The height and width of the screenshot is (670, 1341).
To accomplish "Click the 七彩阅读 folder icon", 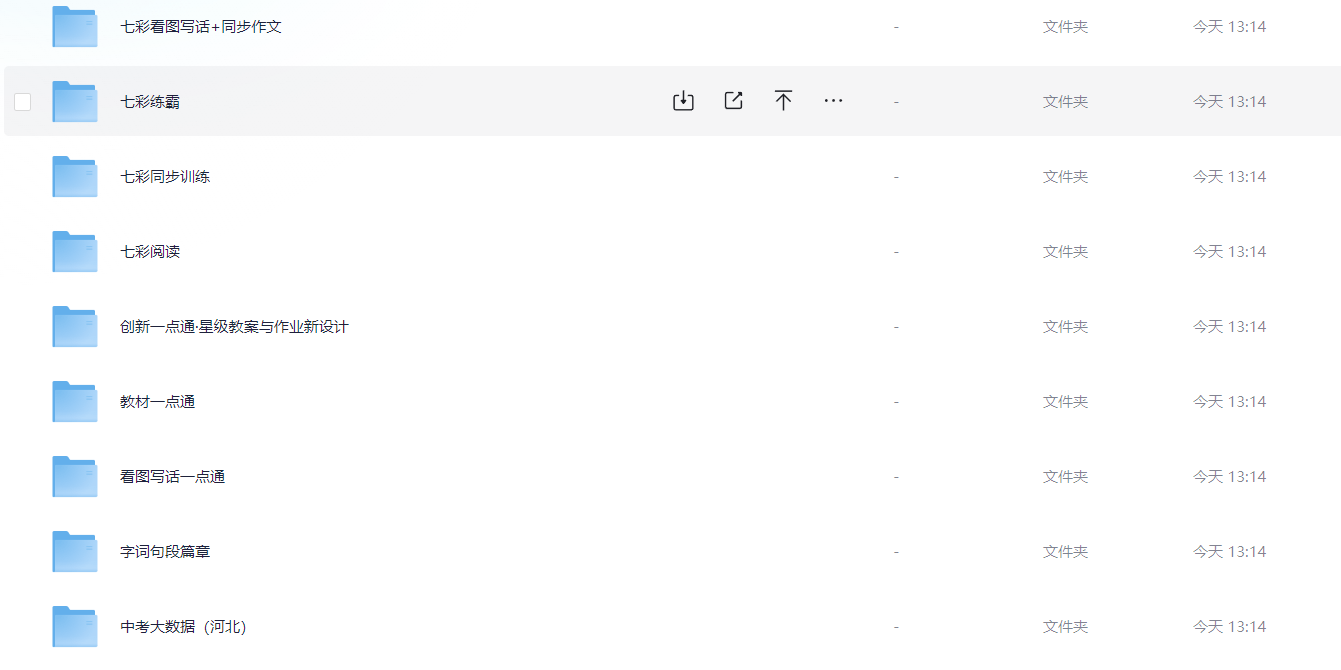I will (x=75, y=252).
